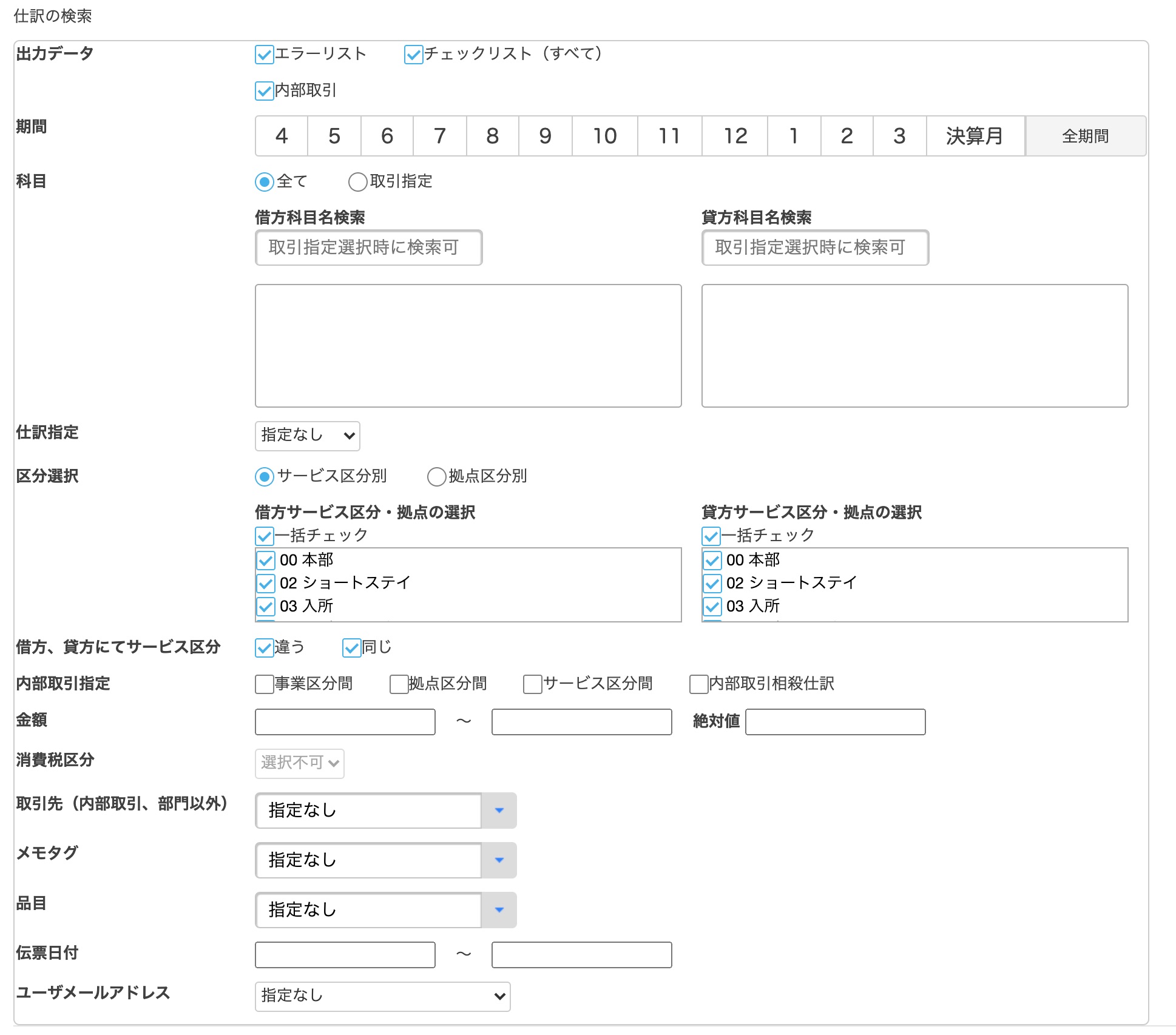Image resolution: width=1176 pixels, height=1035 pixels.
Task: Select サービス区分別 radio button
Action: [x=265, y=477]
